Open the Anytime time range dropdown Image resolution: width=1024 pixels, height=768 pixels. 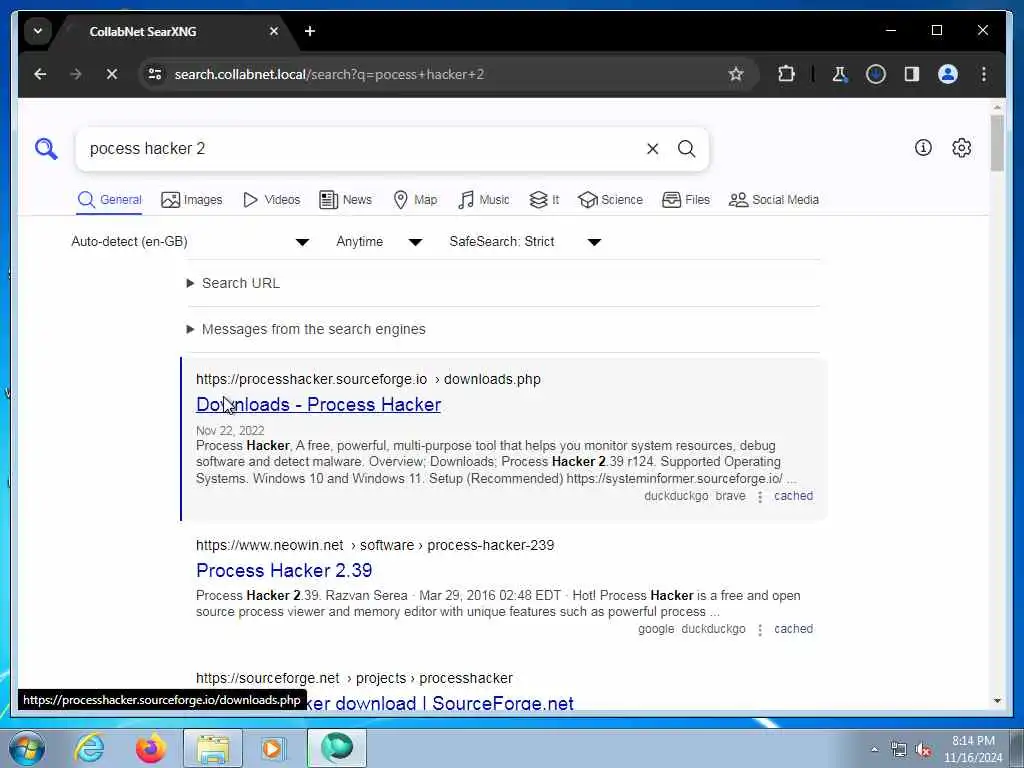click(x=379, y=242)
